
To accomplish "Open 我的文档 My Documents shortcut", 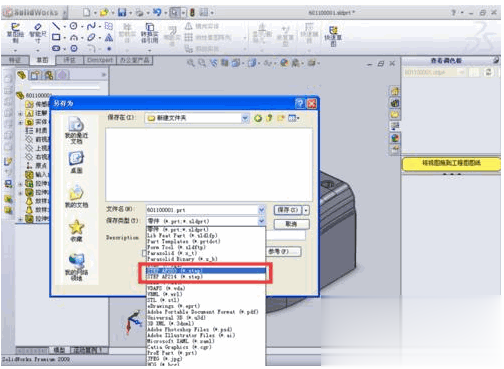I will (76, 197).
